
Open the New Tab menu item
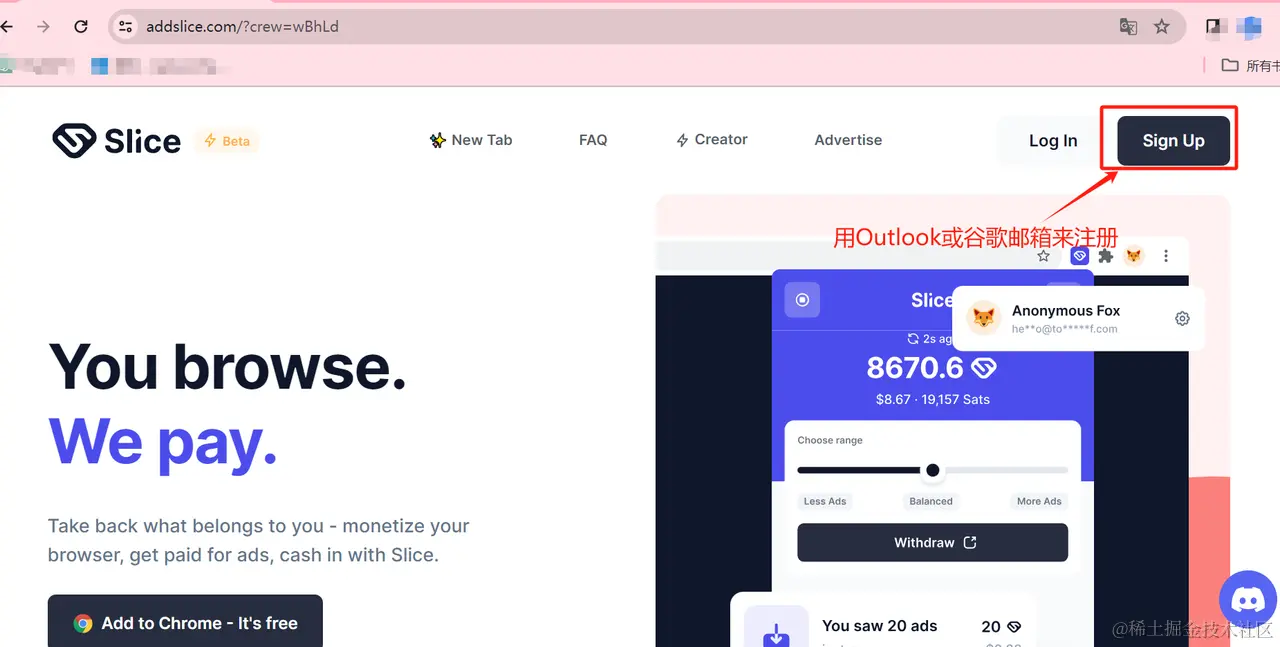pyautogui.click(x=471, y=140)
